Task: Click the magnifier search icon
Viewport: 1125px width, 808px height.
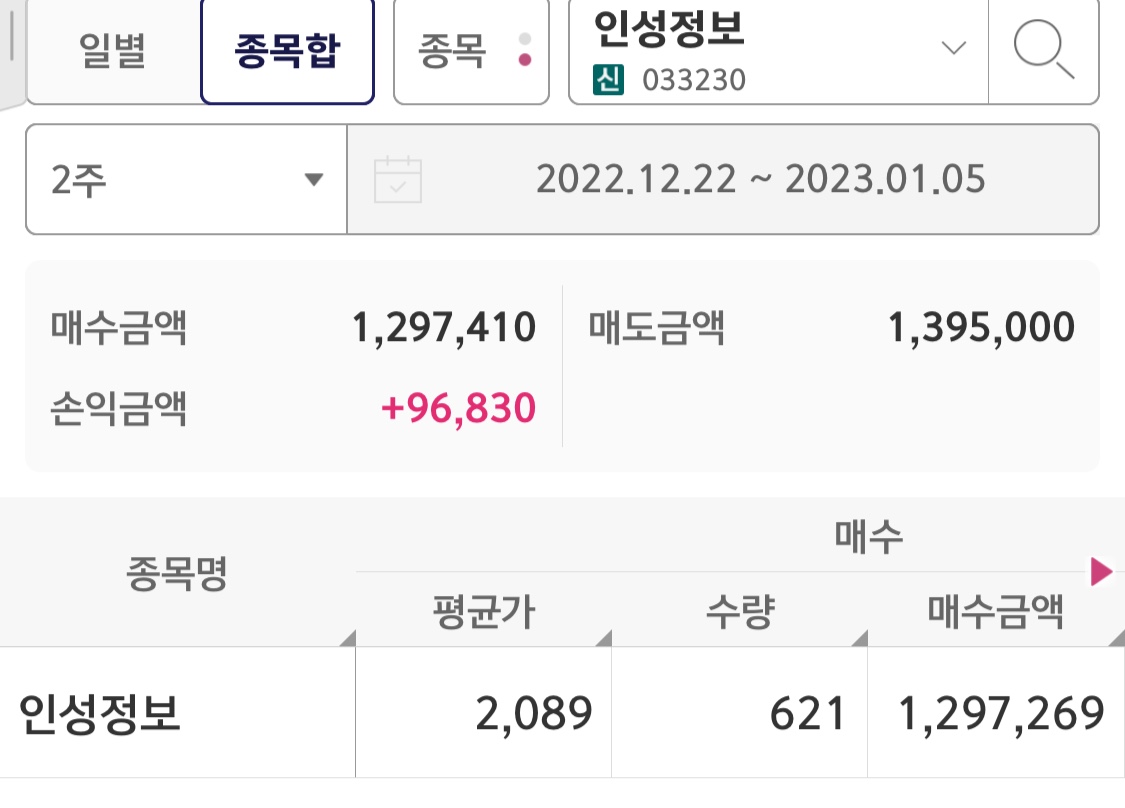Action: point(1043,50)
